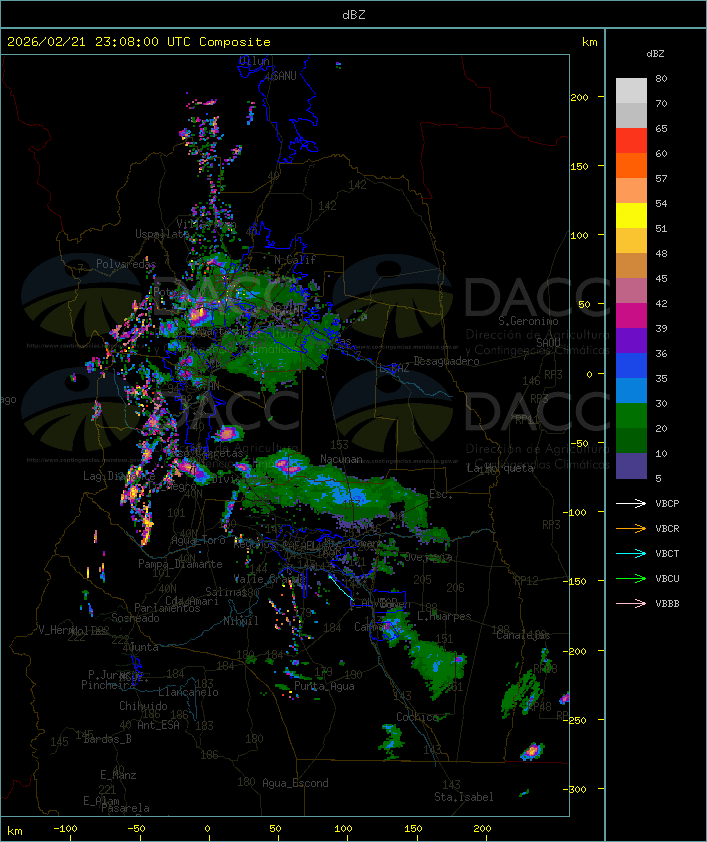Click the S.Geronimo place label

(528, 321)
